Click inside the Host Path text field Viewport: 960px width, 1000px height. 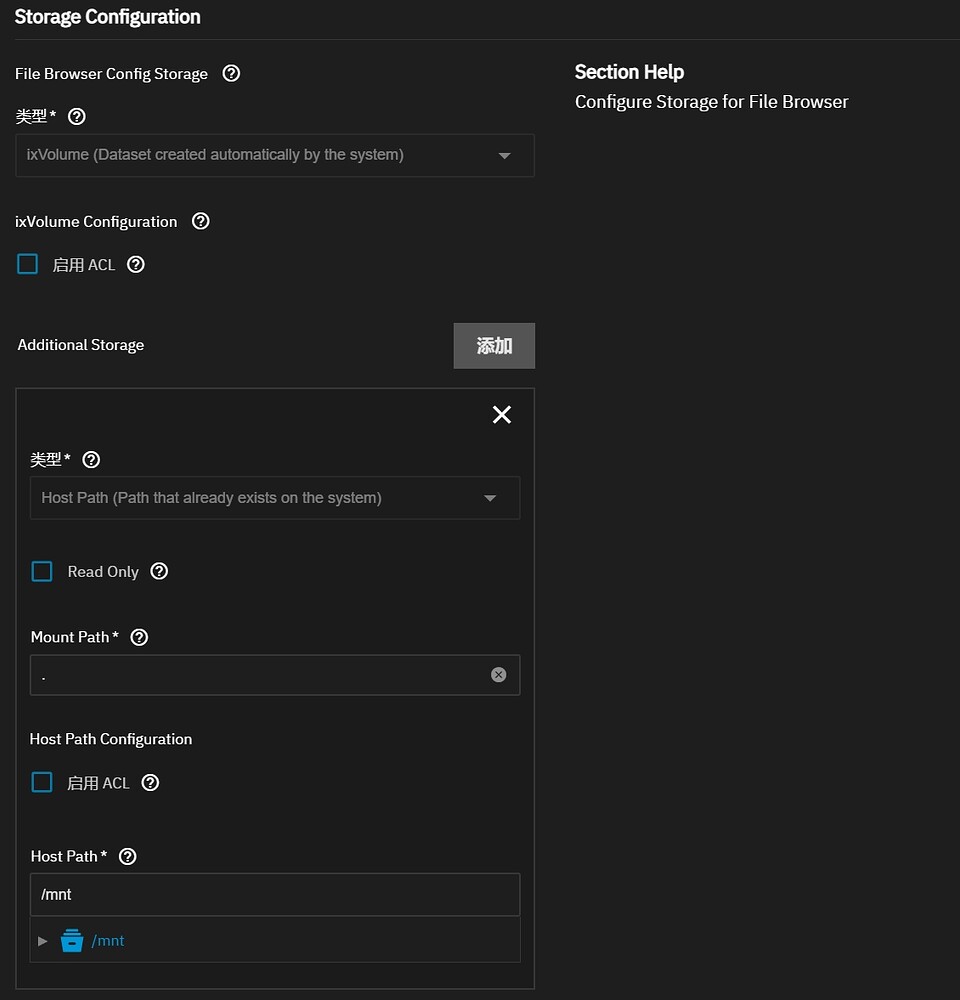click(x=275, y=894)
